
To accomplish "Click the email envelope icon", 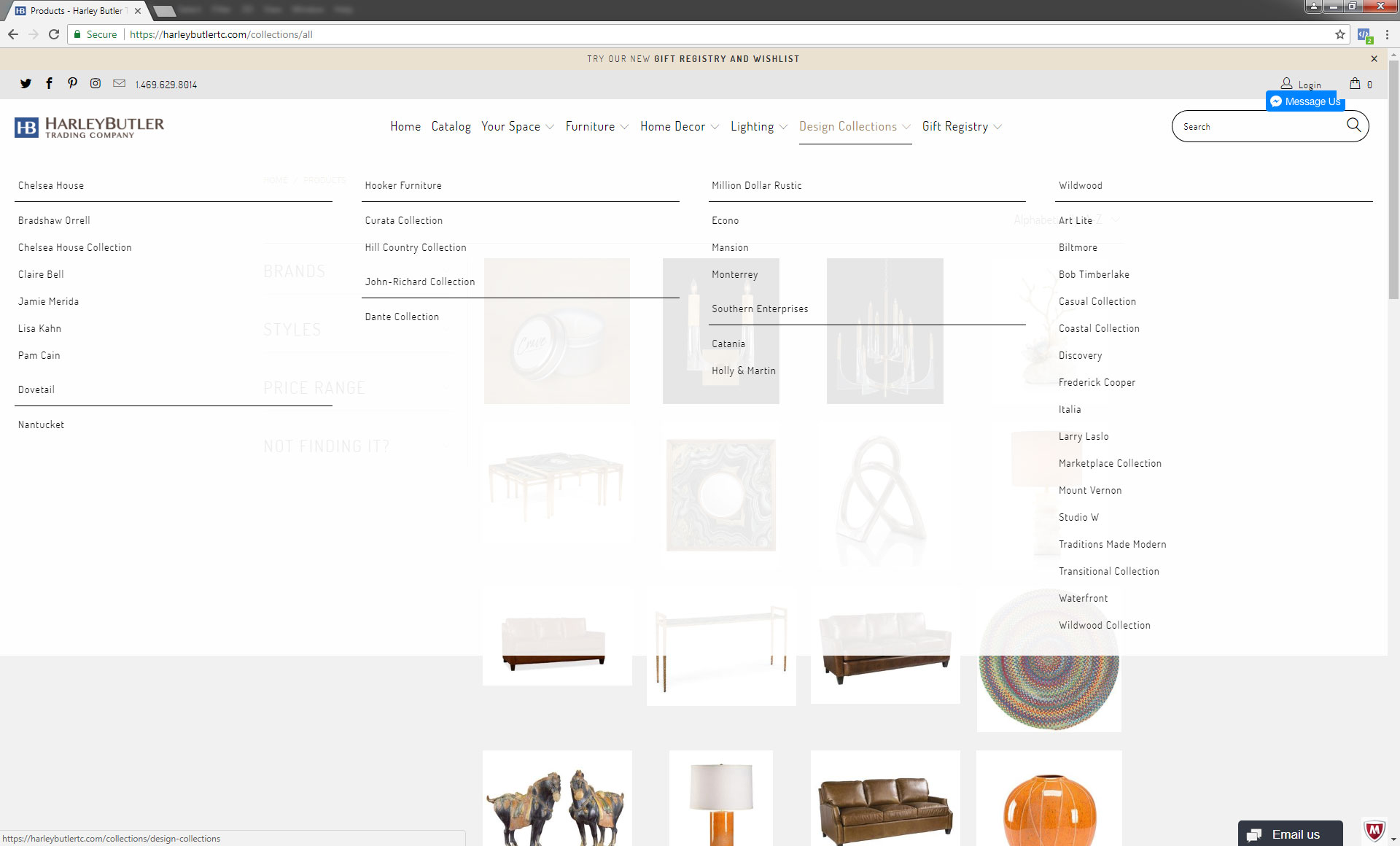I will point(119,84).
